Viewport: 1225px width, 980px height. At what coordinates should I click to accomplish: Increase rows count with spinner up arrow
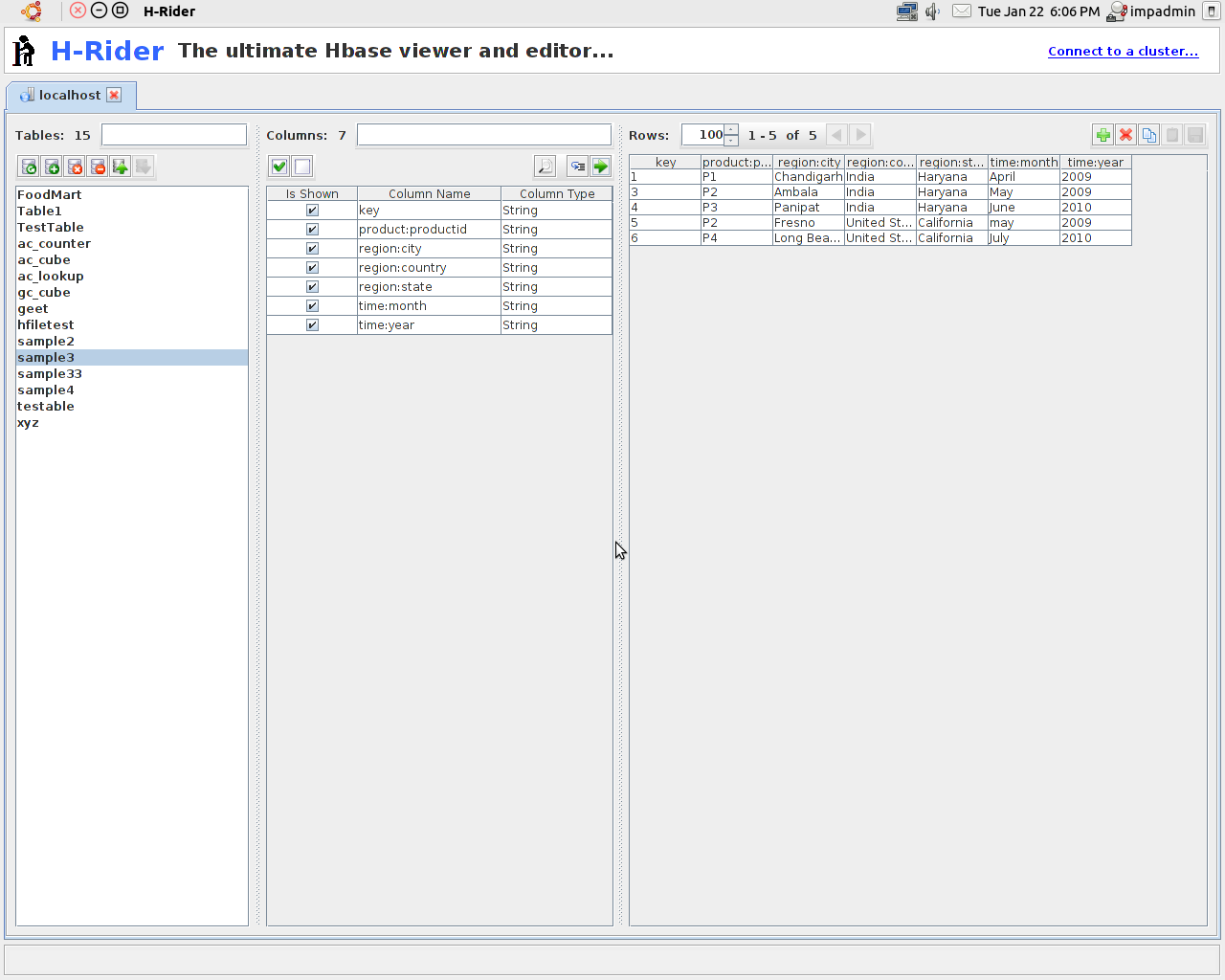[731, 129]
